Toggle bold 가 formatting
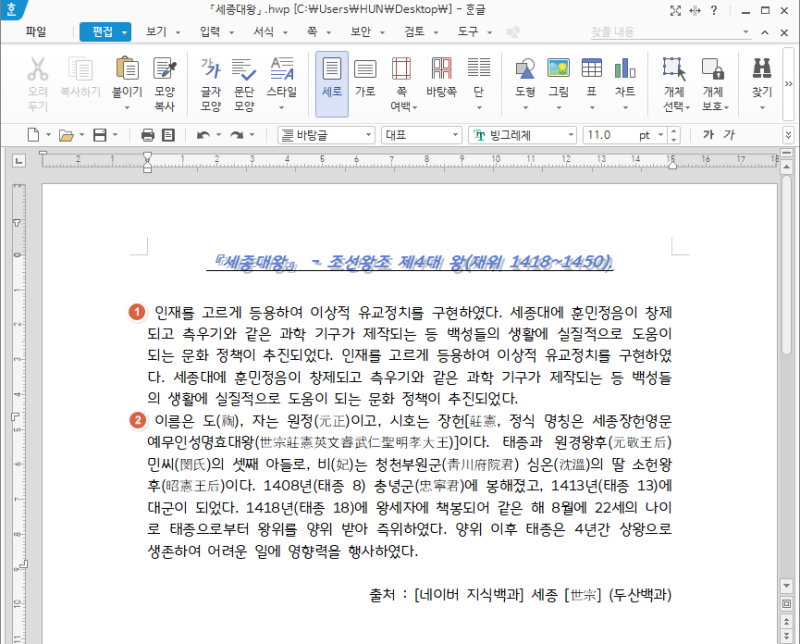 pyautogui.click(x=708, y=135)
